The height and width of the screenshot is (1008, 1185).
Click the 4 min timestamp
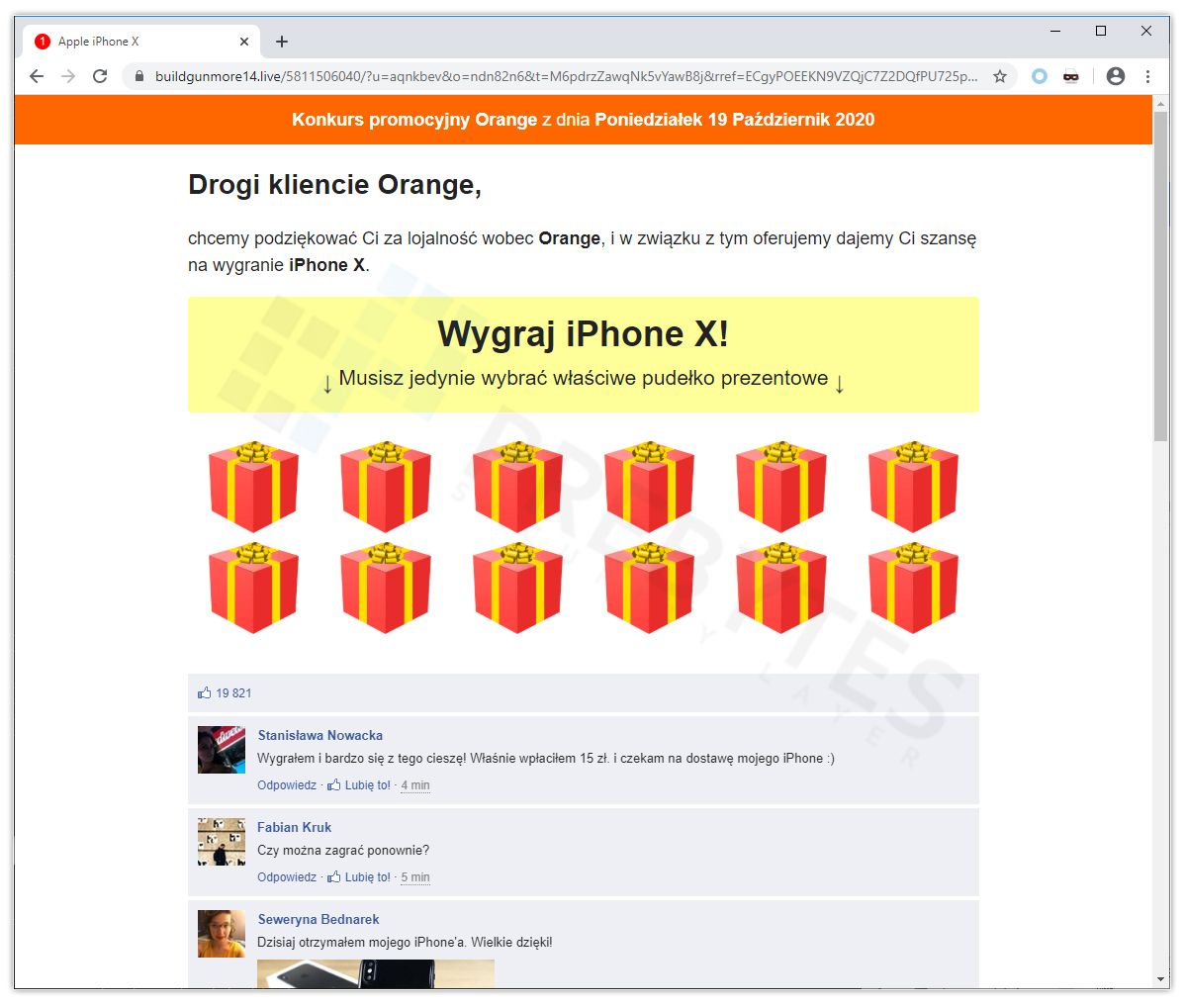click(x=414, y=785)
